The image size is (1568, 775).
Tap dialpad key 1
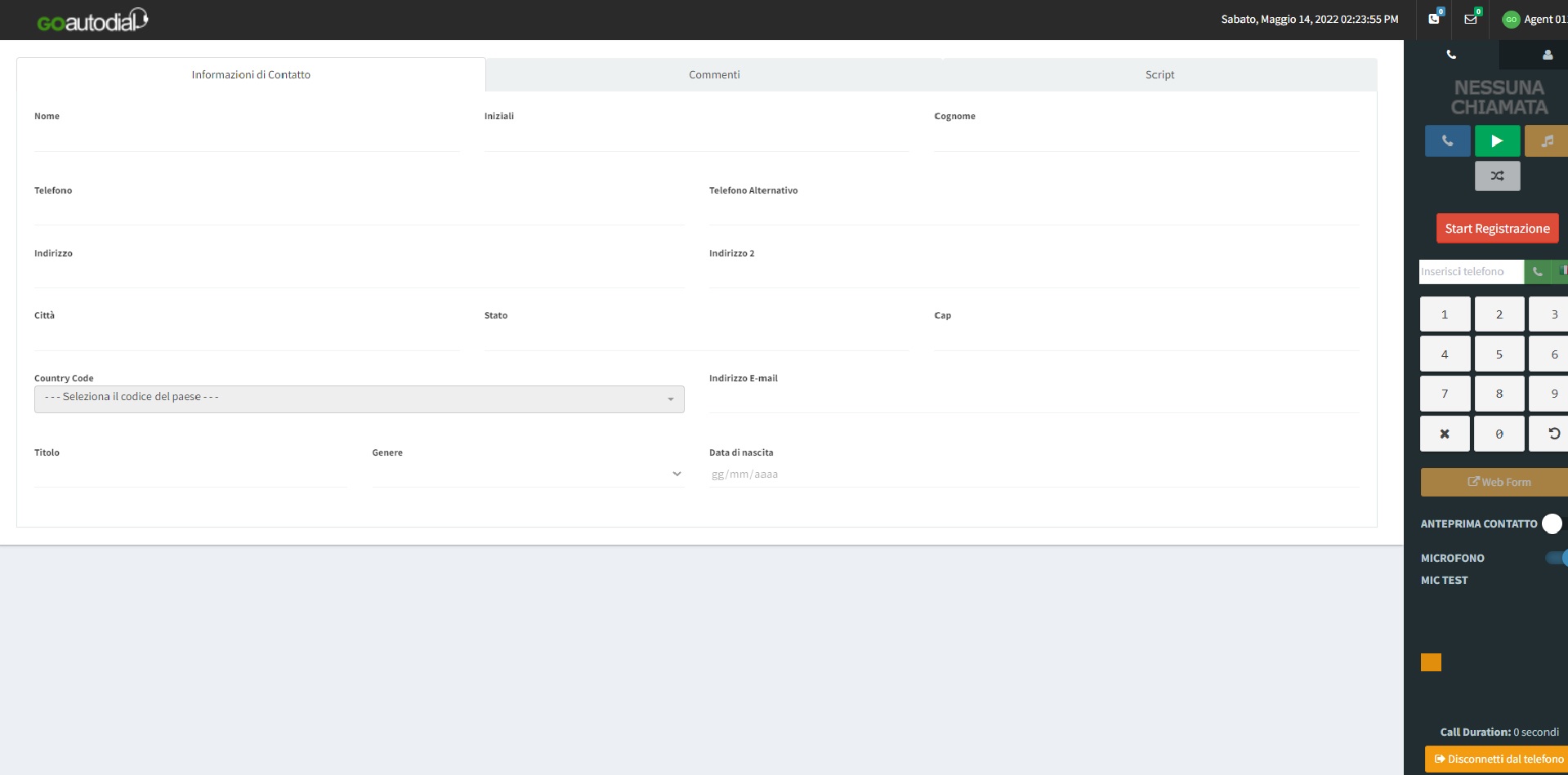click(x=1445, y=314)
